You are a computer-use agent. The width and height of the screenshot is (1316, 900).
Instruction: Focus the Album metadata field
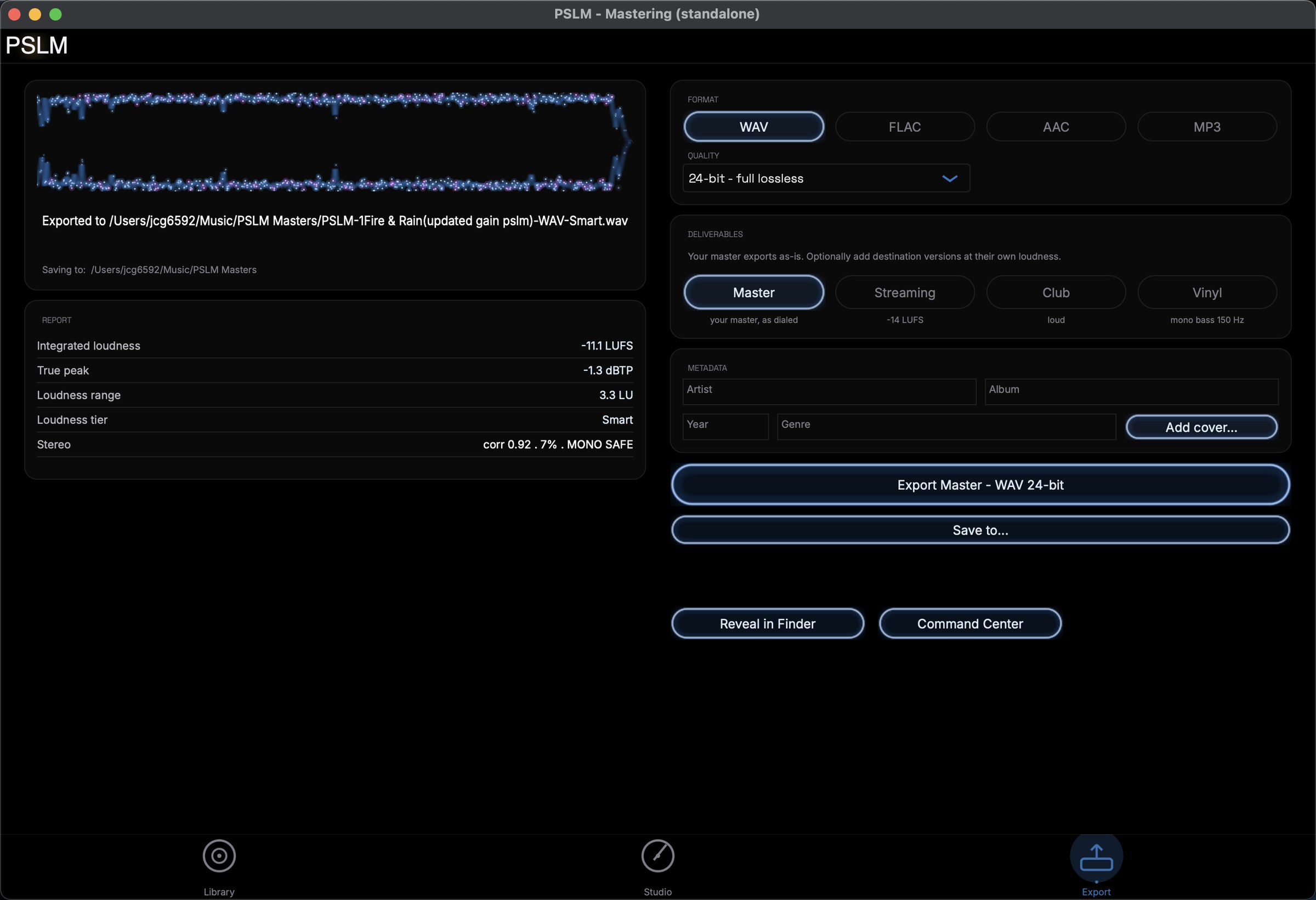point(1131,392)
